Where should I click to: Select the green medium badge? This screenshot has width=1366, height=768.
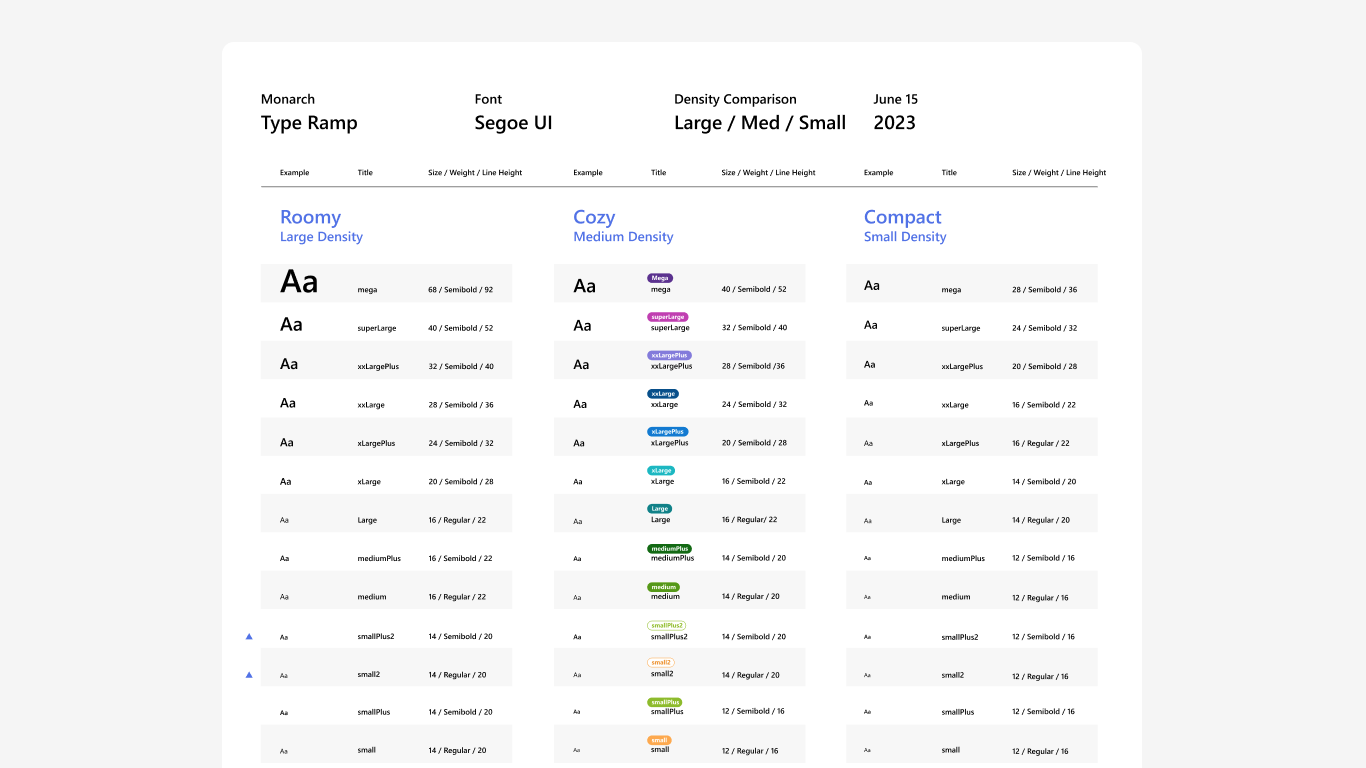point(664,587)
